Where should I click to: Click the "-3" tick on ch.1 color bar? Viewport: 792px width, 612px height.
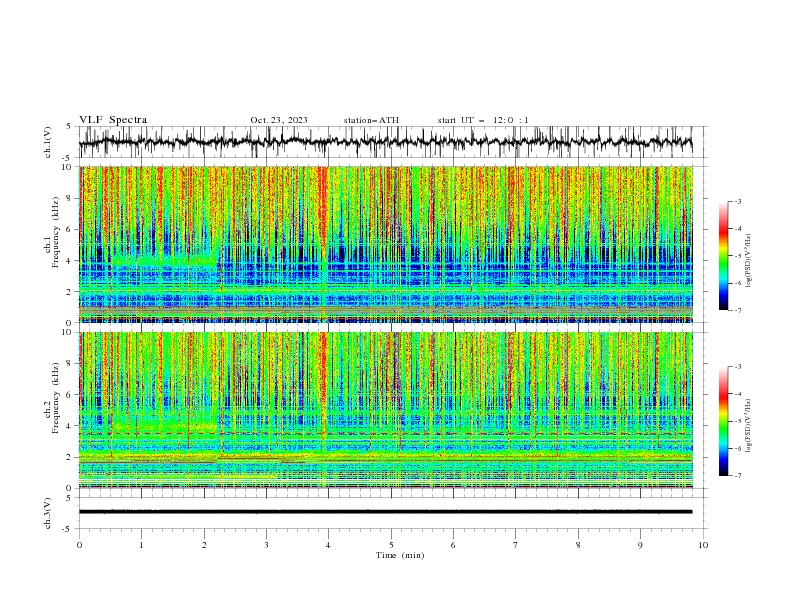tap(738, 201)
